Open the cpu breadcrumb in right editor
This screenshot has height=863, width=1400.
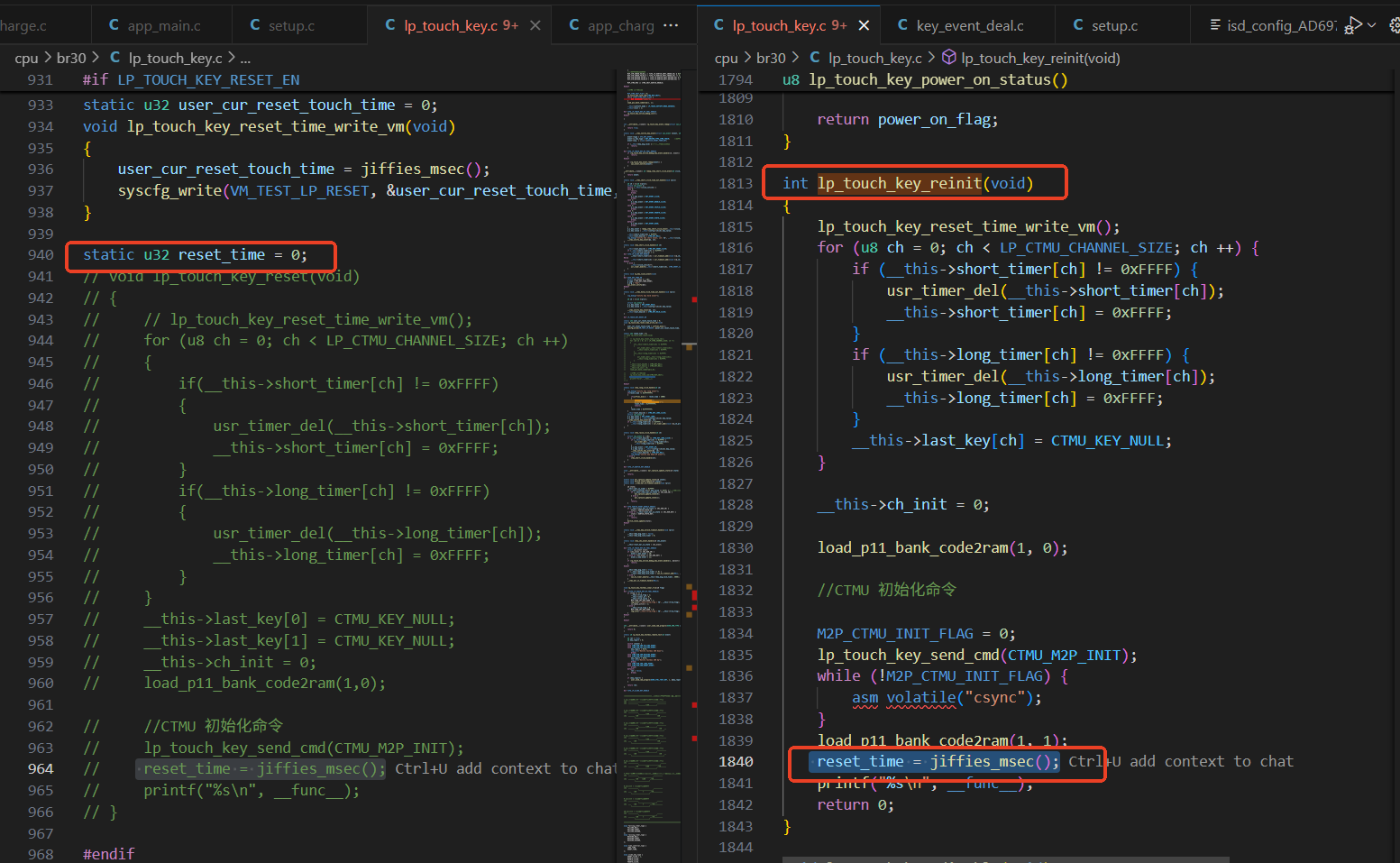(726, 58)
